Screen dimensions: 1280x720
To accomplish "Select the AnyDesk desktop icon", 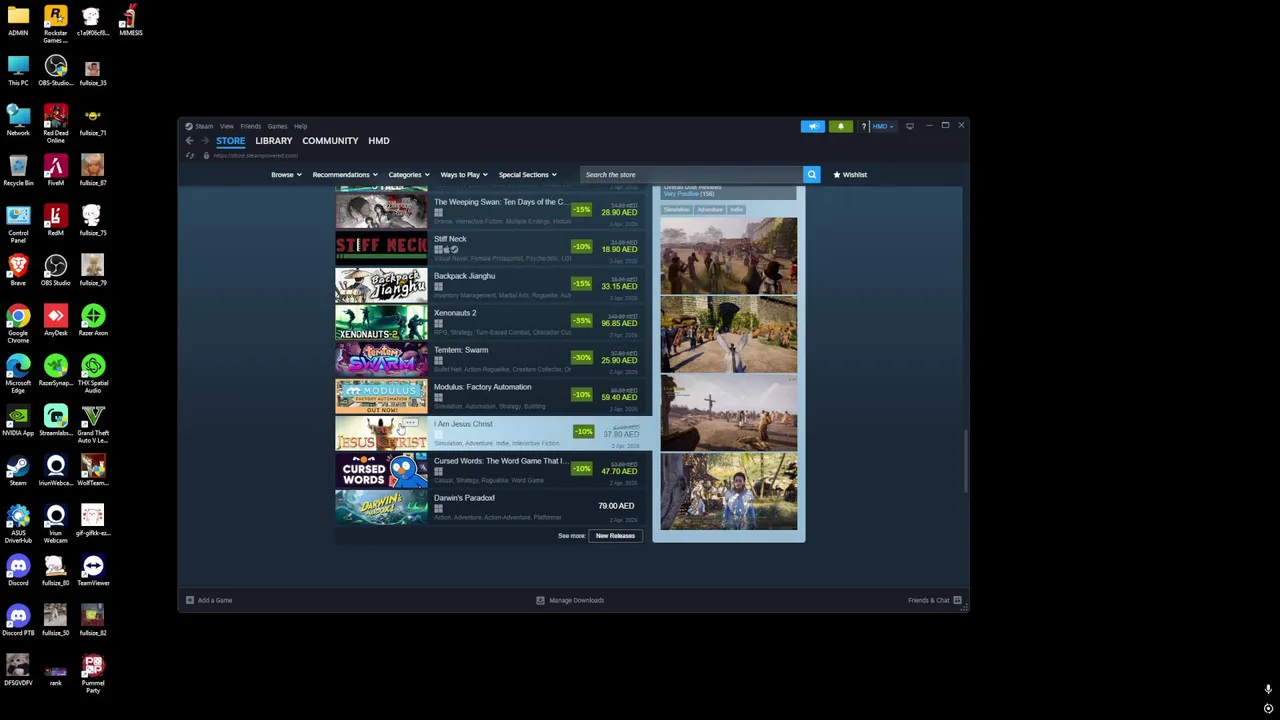I will point(55,321).
